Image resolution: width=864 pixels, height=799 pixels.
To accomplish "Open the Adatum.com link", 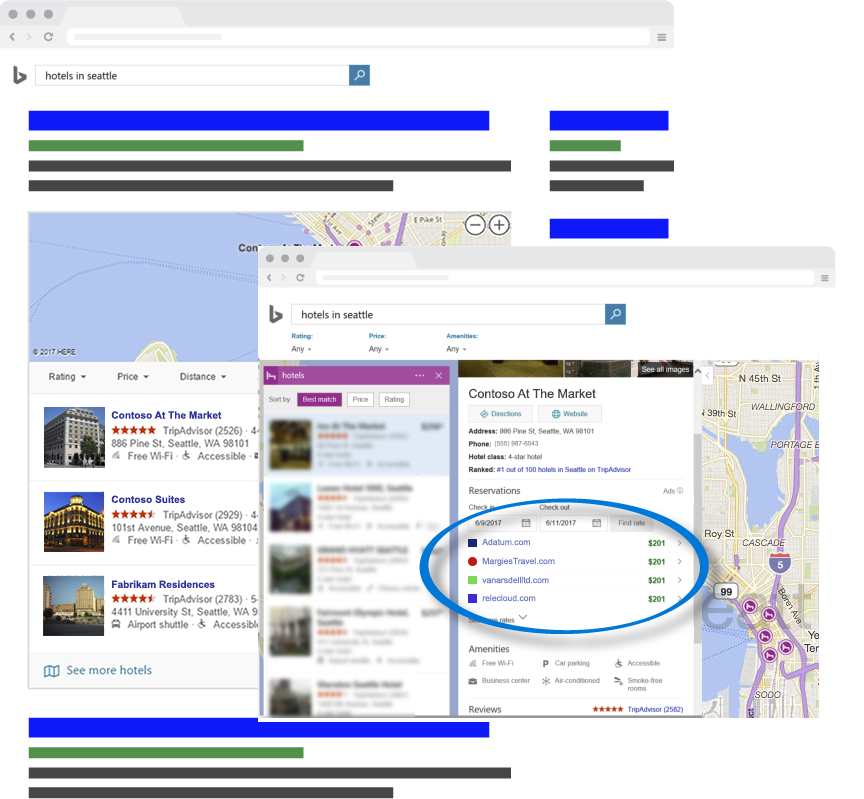I will 506,542.
